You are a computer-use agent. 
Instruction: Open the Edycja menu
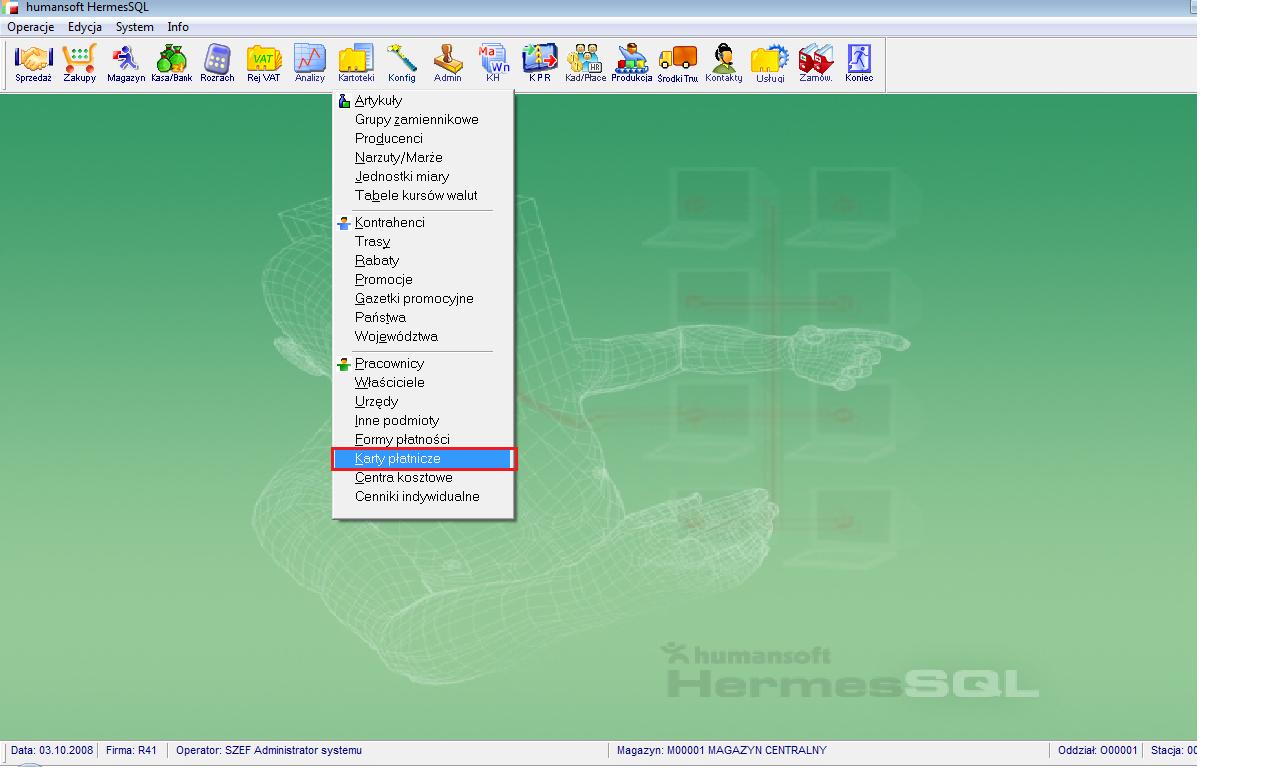pos(85,27)
